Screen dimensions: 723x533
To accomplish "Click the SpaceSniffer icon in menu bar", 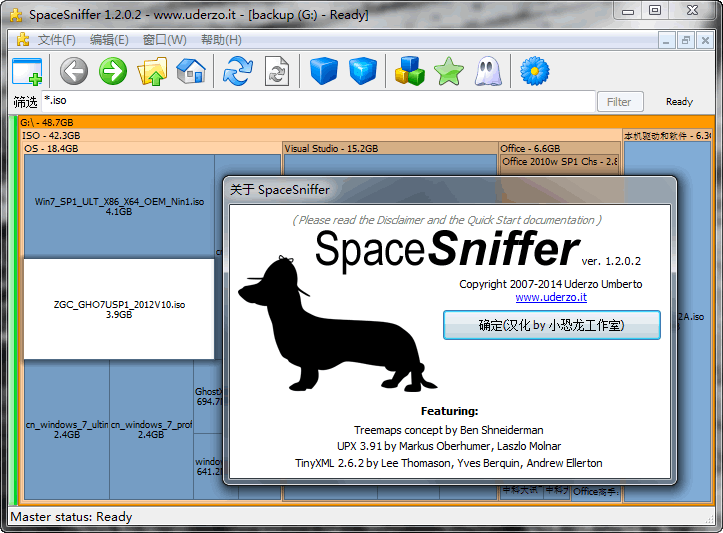I will pos(23,40).
